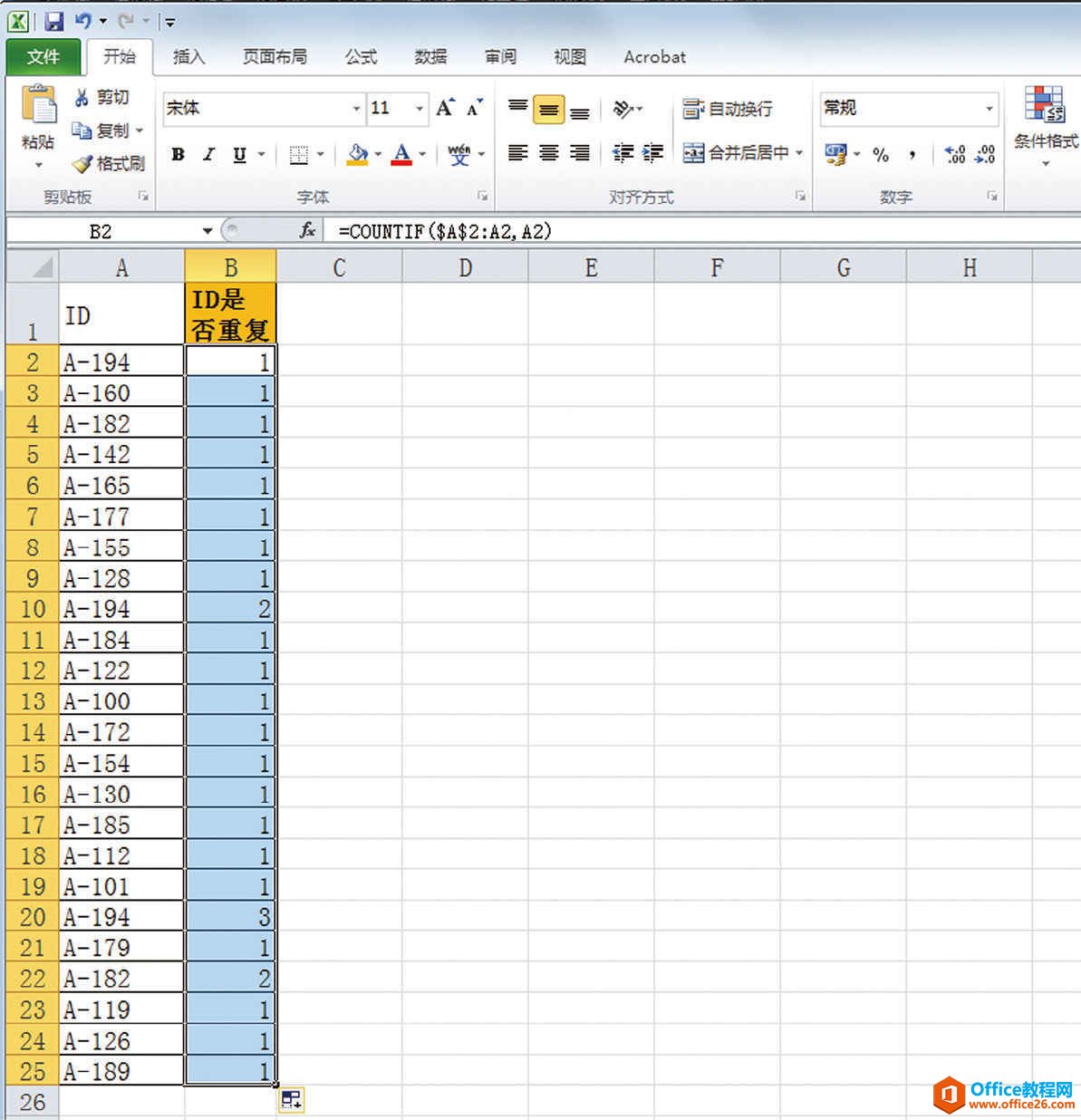Switch to Page Layout (页面布局) tab
The width and height of the screenshot is (1081, 1120).
pos(275,57)
